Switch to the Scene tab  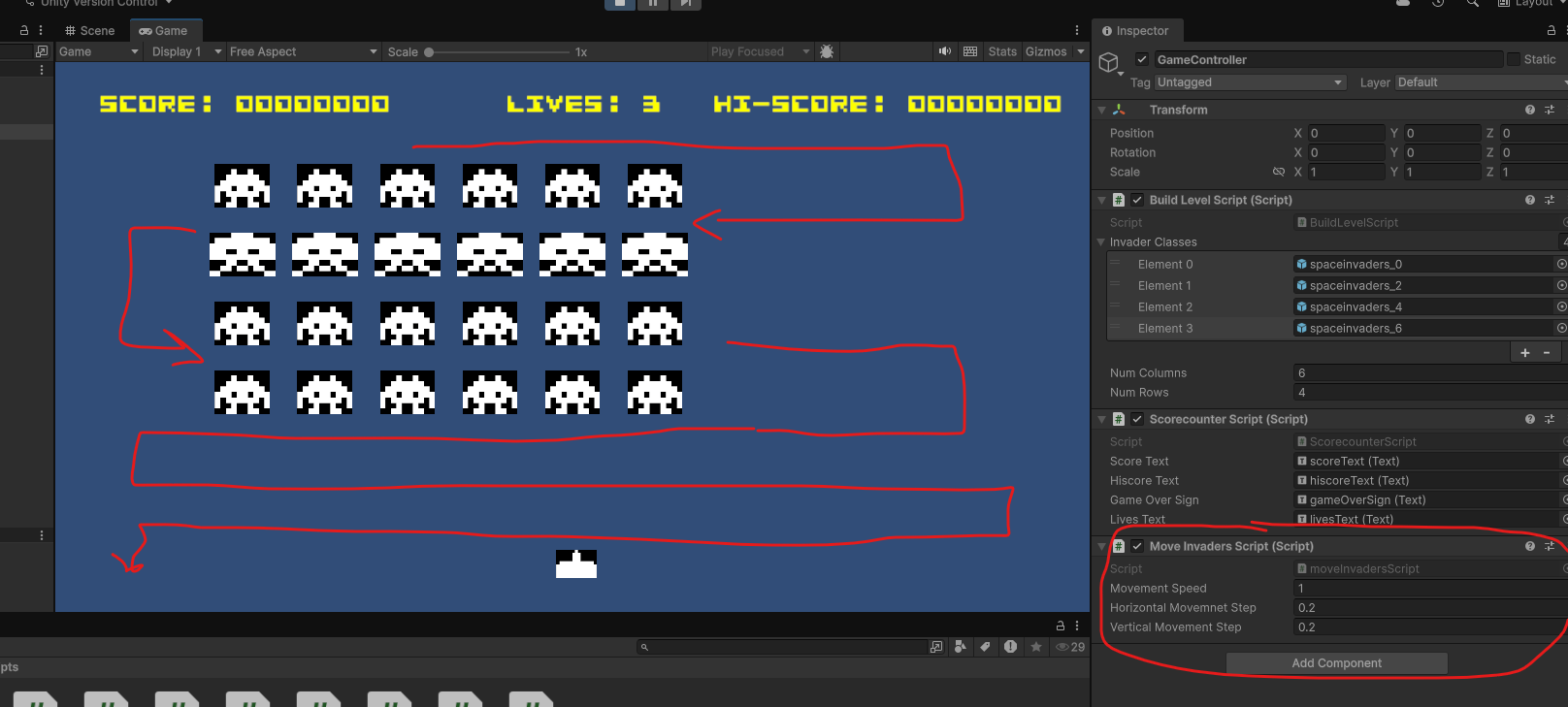[x=90, y=30]
